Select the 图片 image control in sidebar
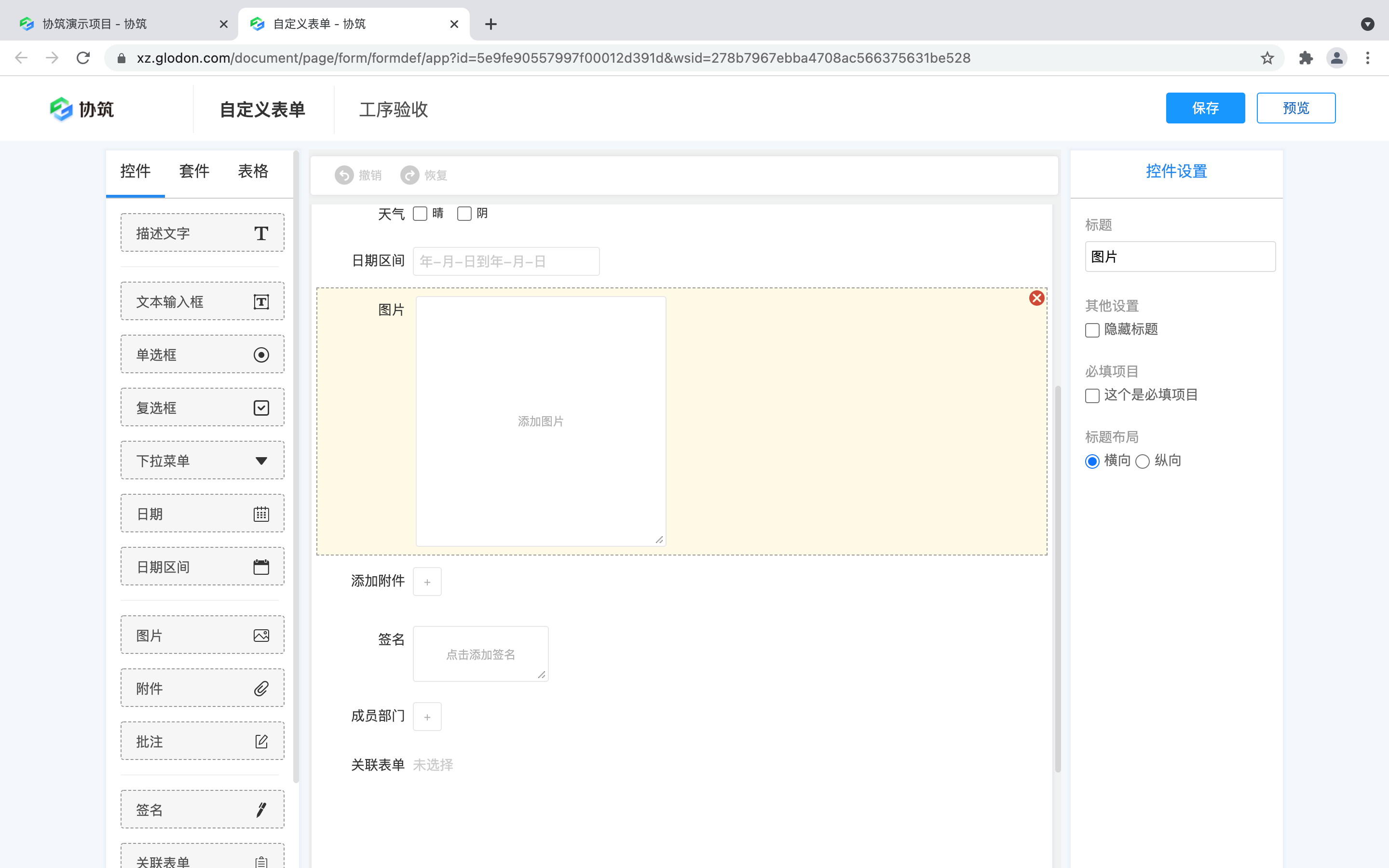The width and height of the screenshot is (1389, 868). (202, 634)
